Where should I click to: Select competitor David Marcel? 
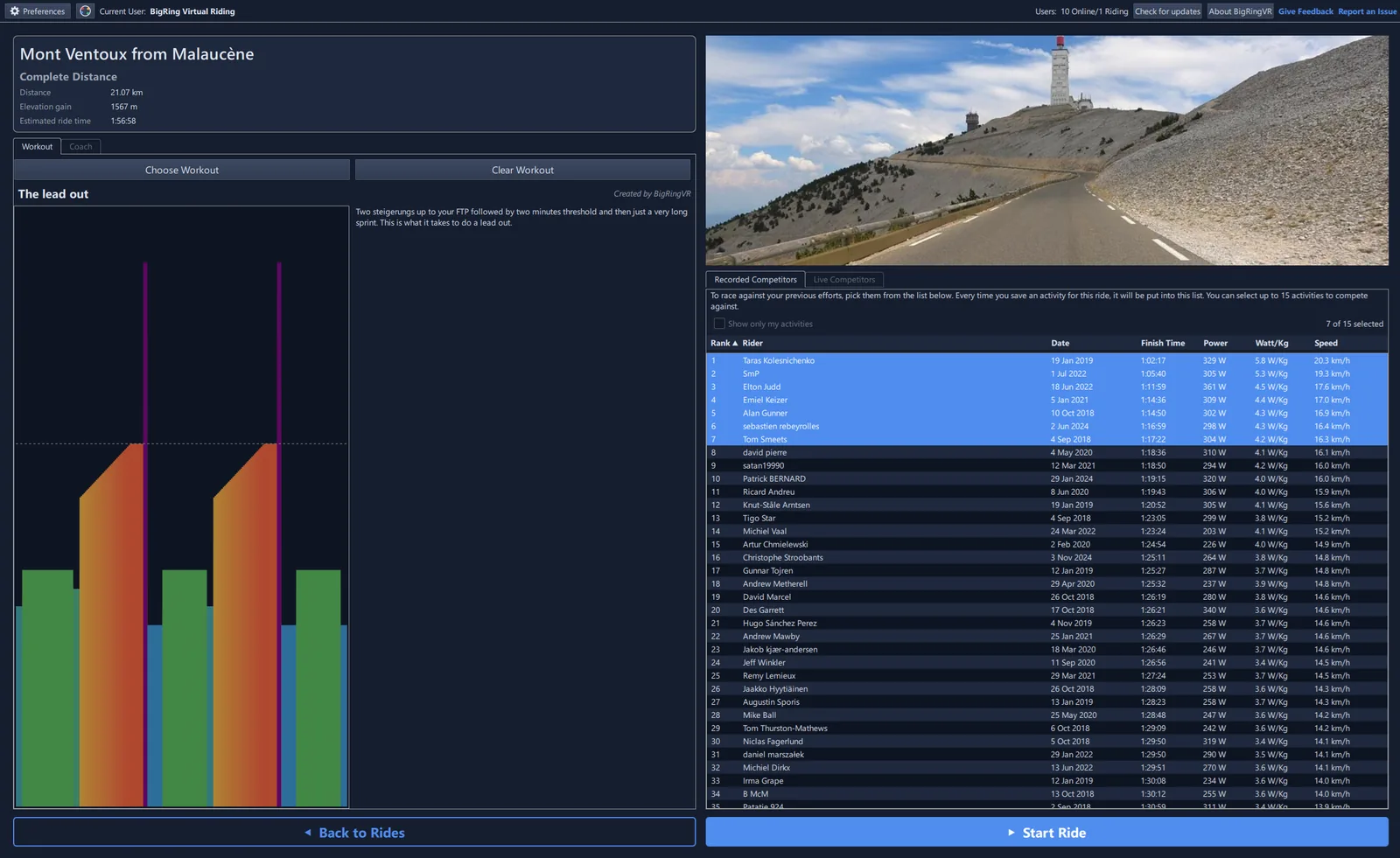pos(1046,596)
